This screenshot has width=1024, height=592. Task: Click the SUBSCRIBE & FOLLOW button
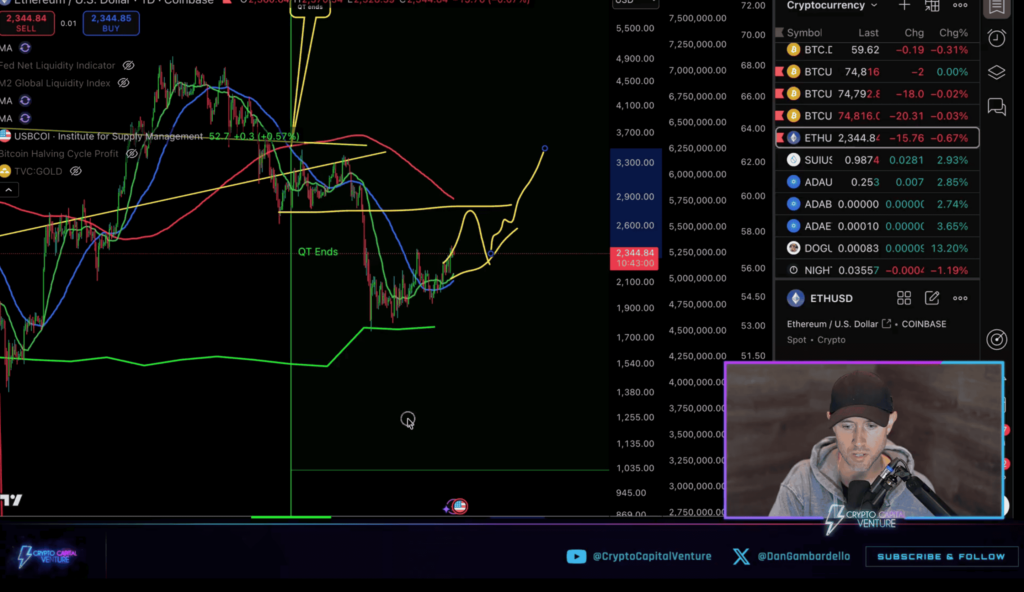(x=941, y=557)
